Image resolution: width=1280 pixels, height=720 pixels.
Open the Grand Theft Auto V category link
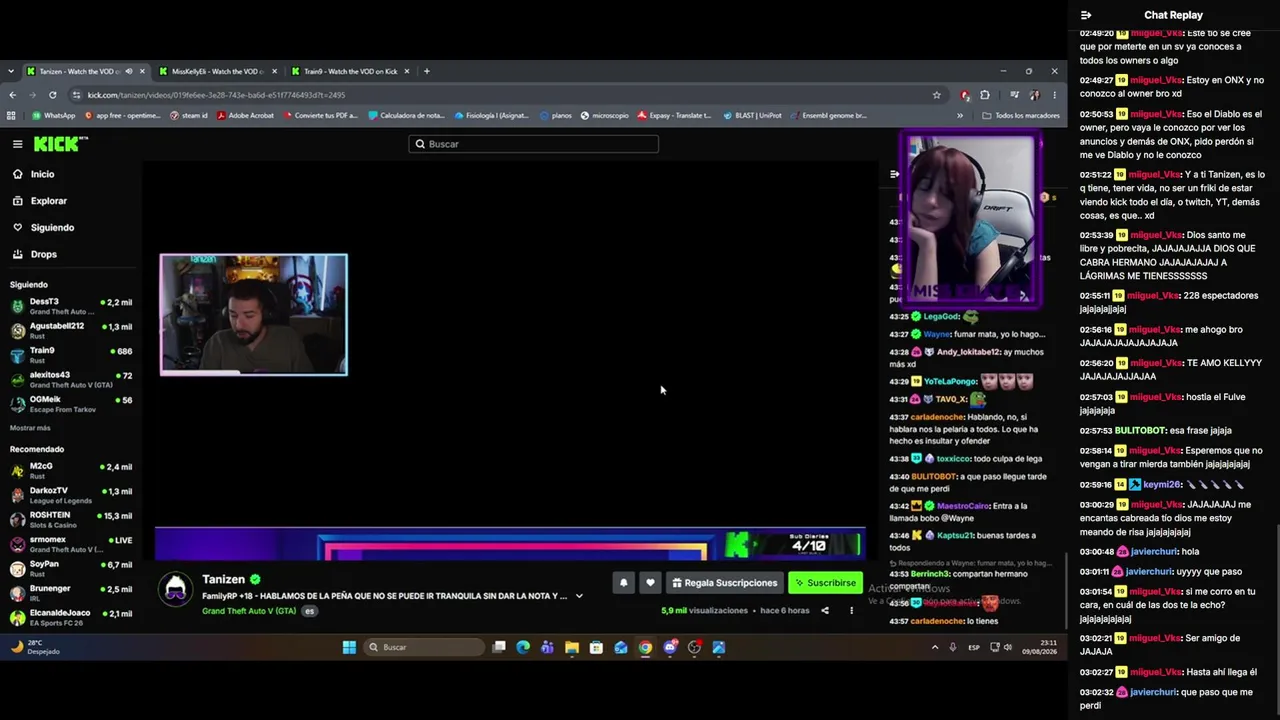[249, 611]
